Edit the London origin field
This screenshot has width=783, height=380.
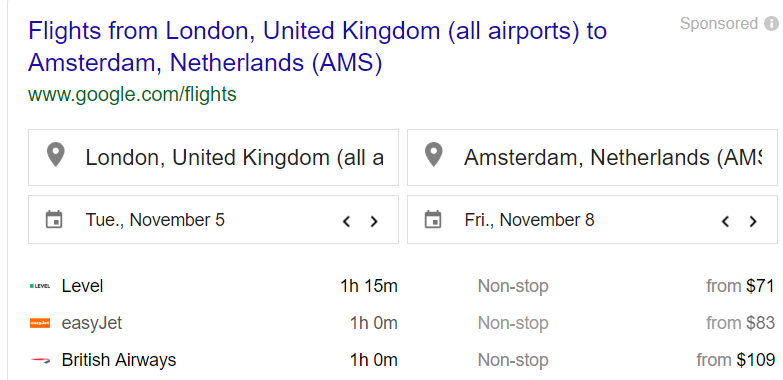[213, 157]
